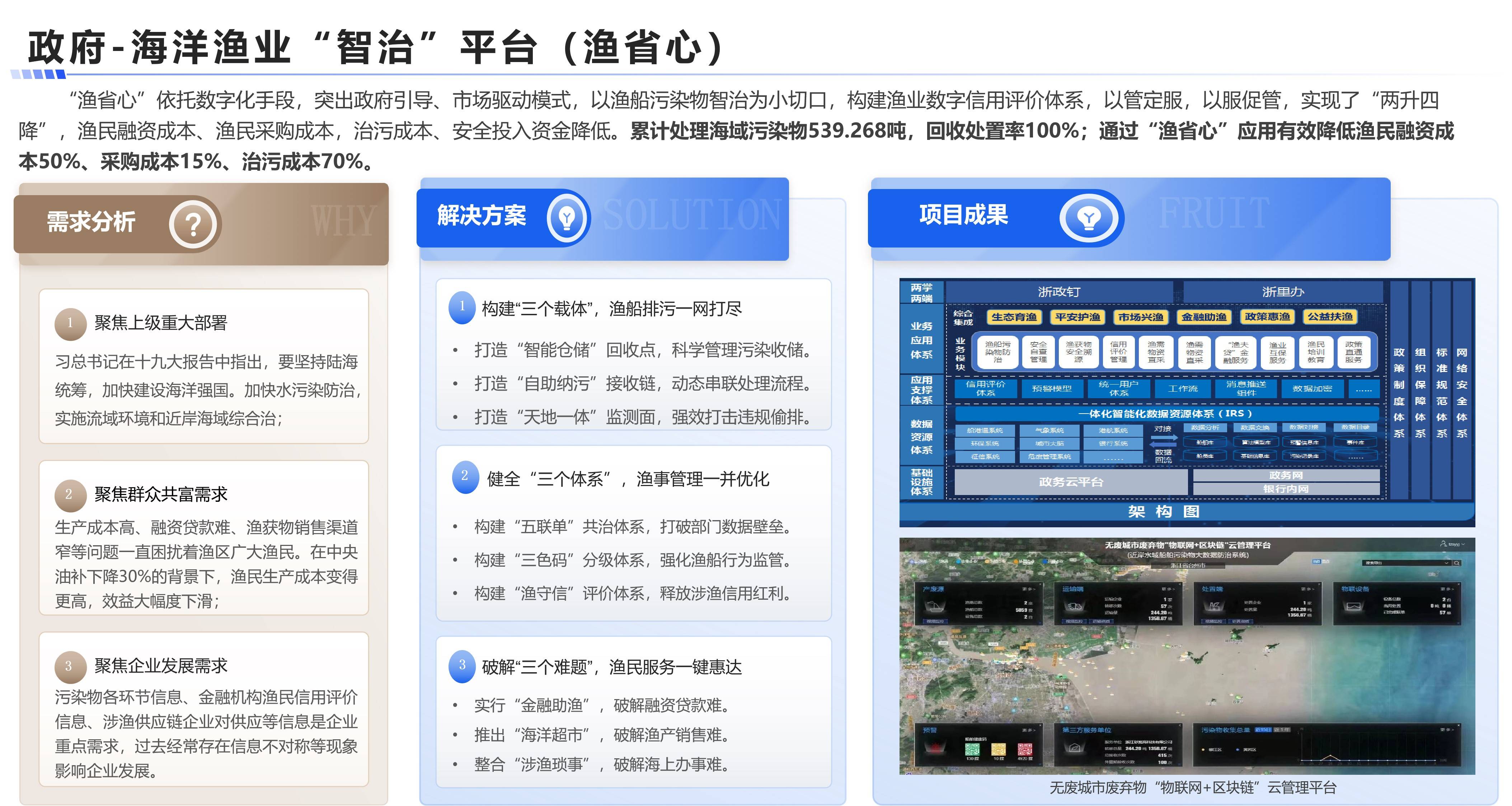Click the red QR code in 预警 panel
This screenshot has width=1512, height=806.
1025,749
